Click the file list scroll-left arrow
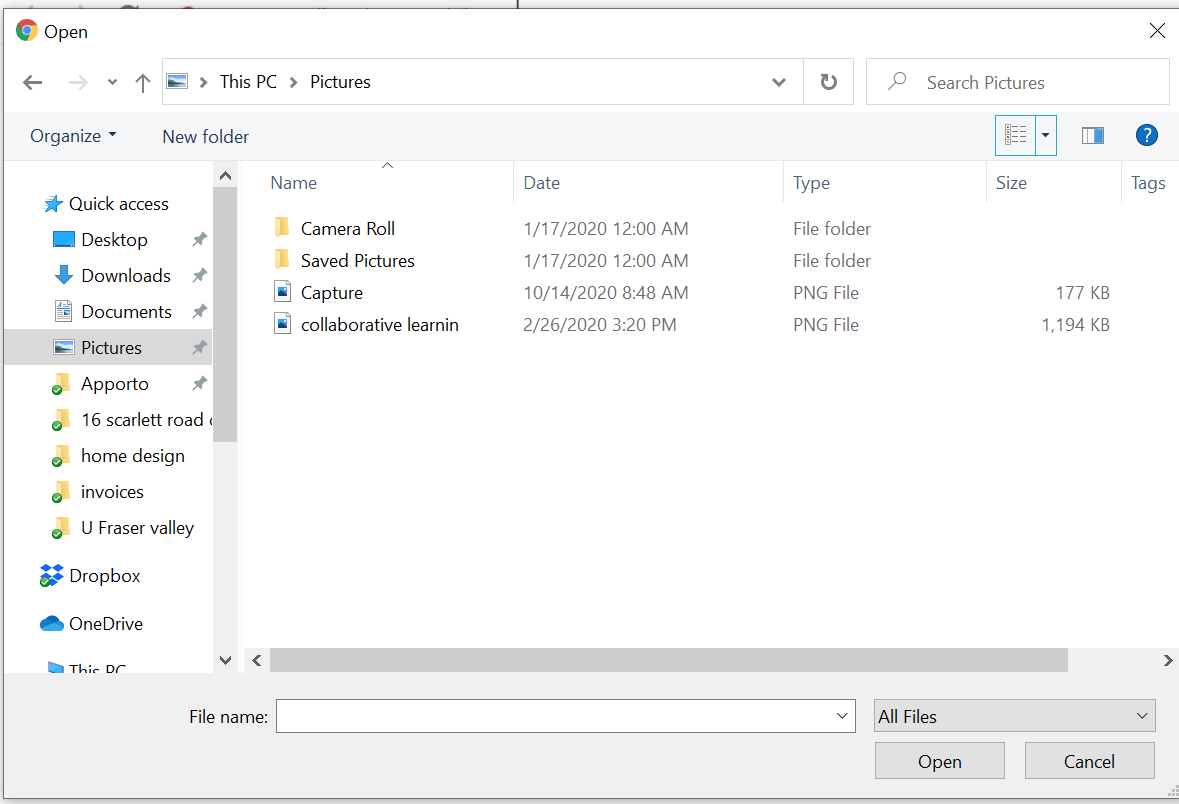The height and width of the screenshot is (804, 1179). click(x=256, y=660)
